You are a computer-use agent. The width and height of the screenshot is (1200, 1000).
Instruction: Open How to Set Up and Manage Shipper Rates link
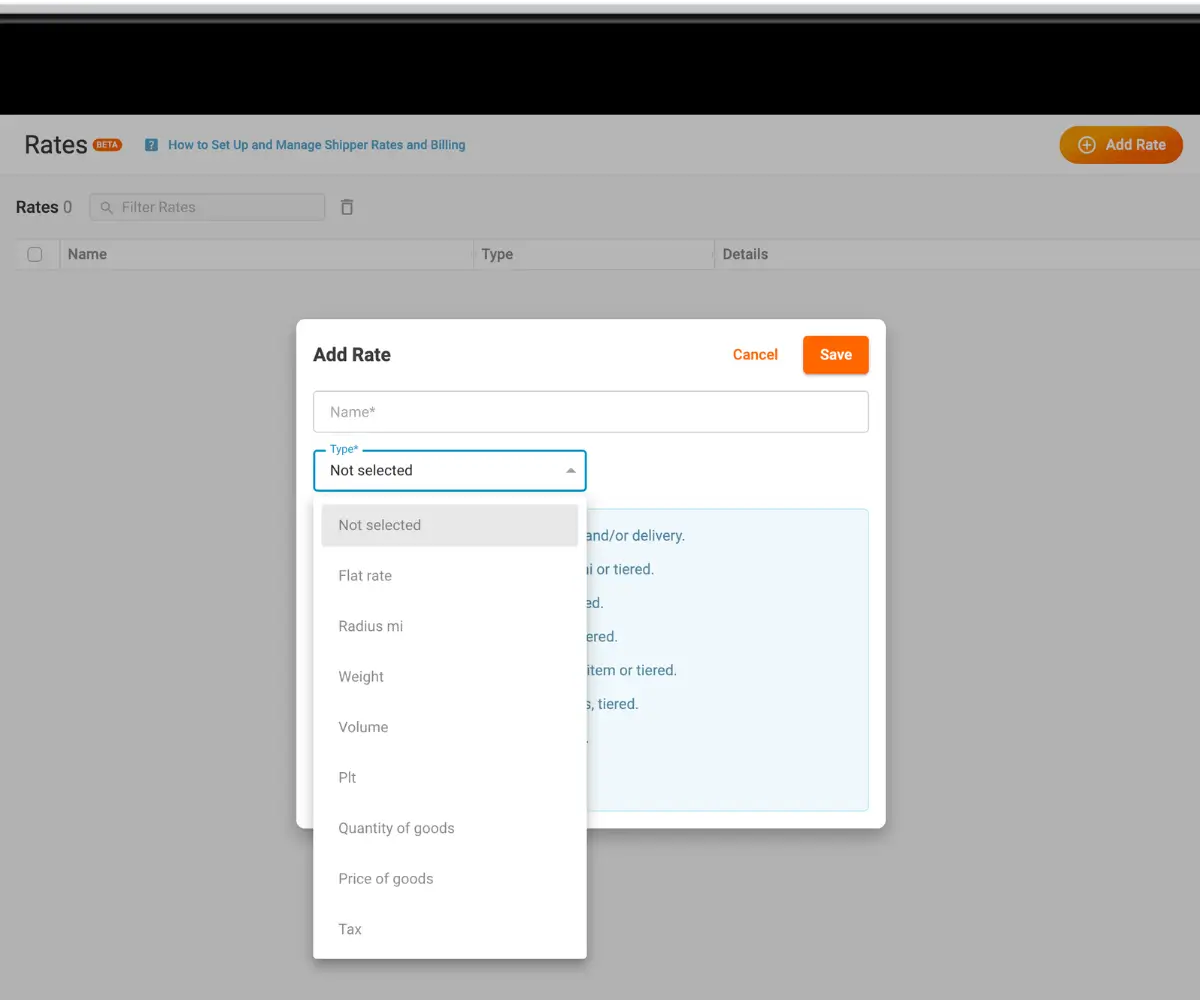click(316, 145)
